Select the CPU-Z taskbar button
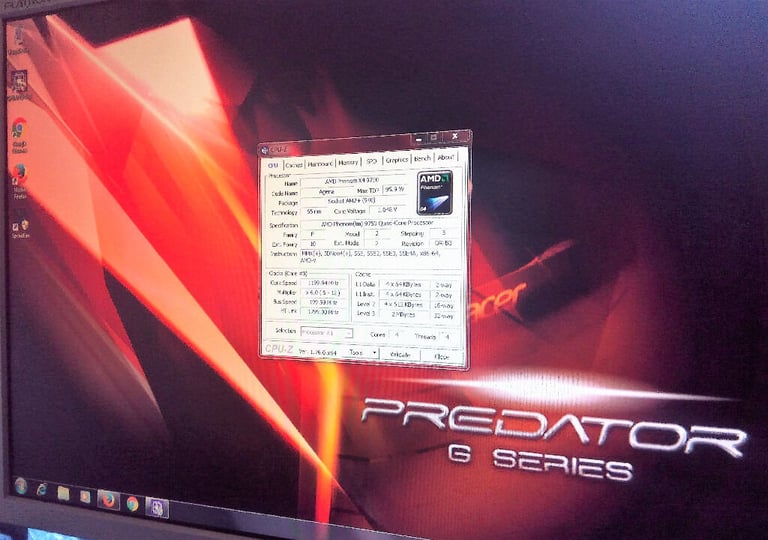The width and height of the screenshot is (768, 540). click(x=157, y=508)
